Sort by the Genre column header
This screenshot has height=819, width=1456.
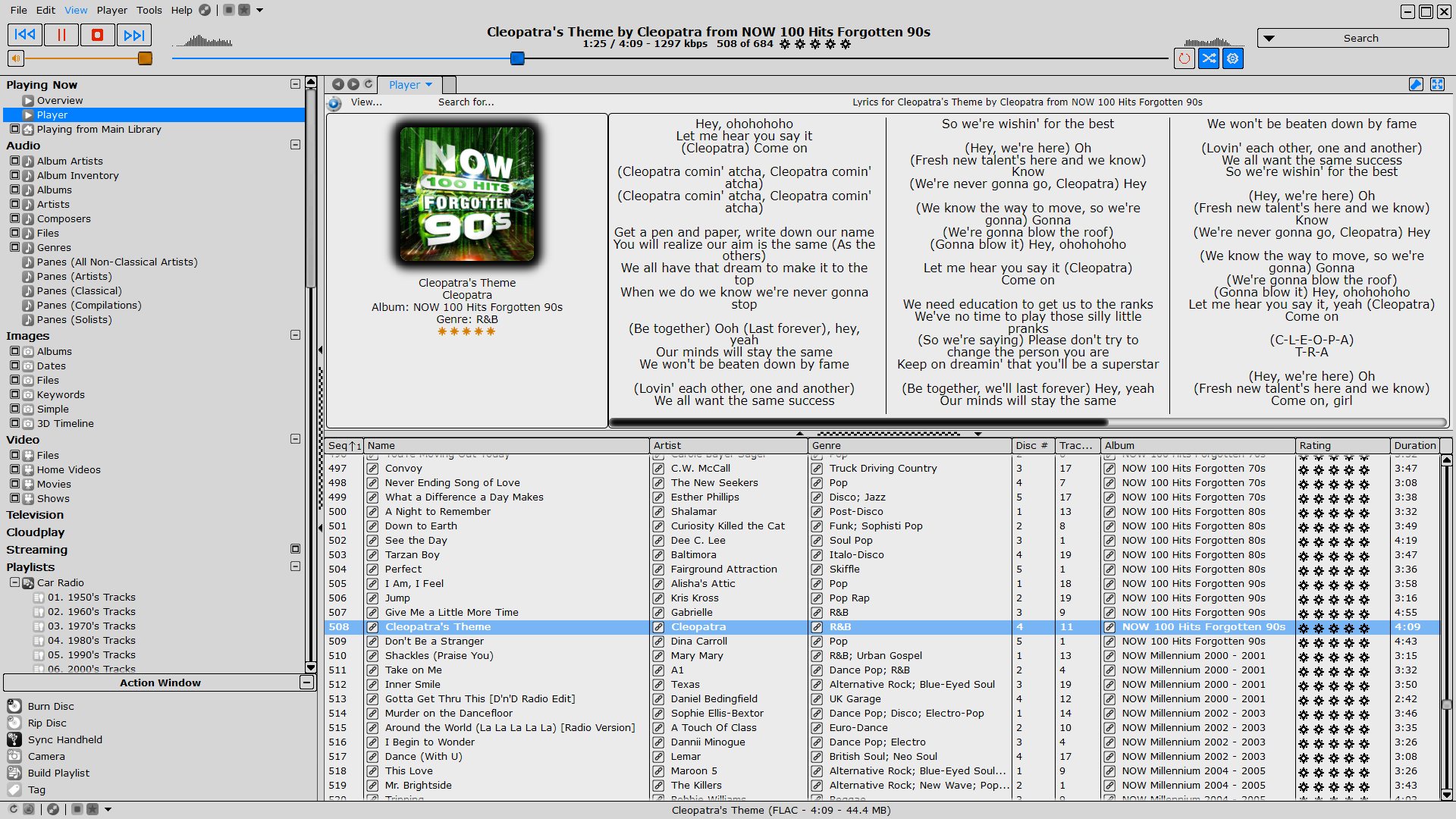(x=910, y=446)
